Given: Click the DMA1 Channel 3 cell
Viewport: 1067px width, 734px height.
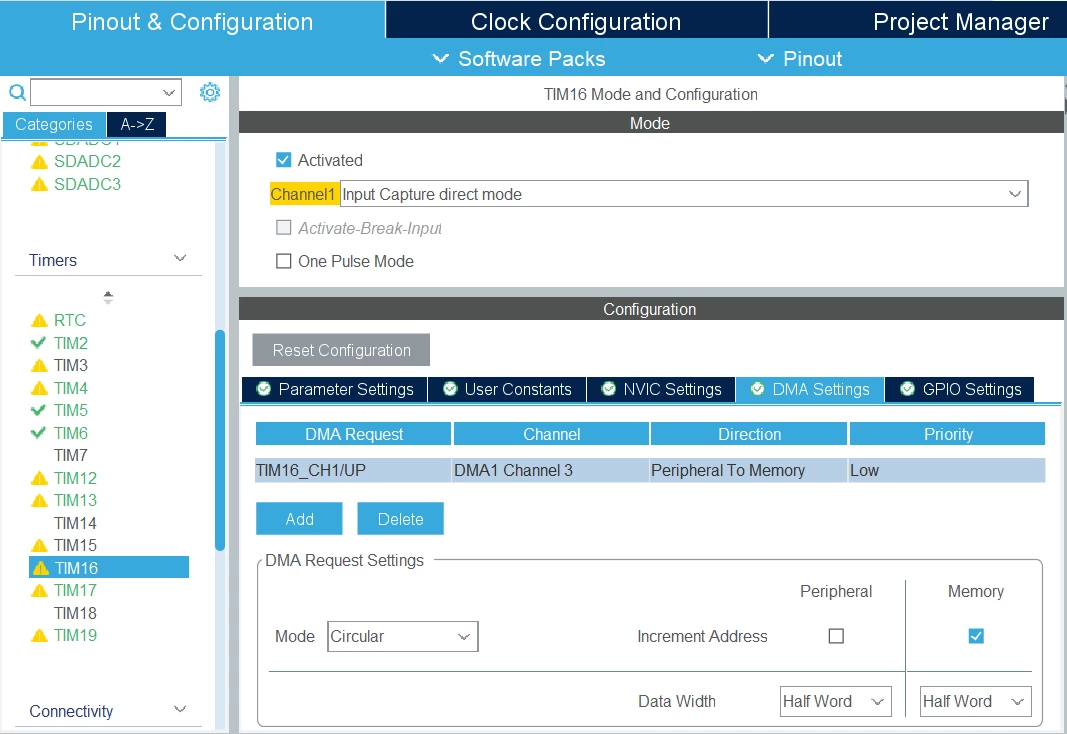Looking at the screenshot, I should coord(551,470).
